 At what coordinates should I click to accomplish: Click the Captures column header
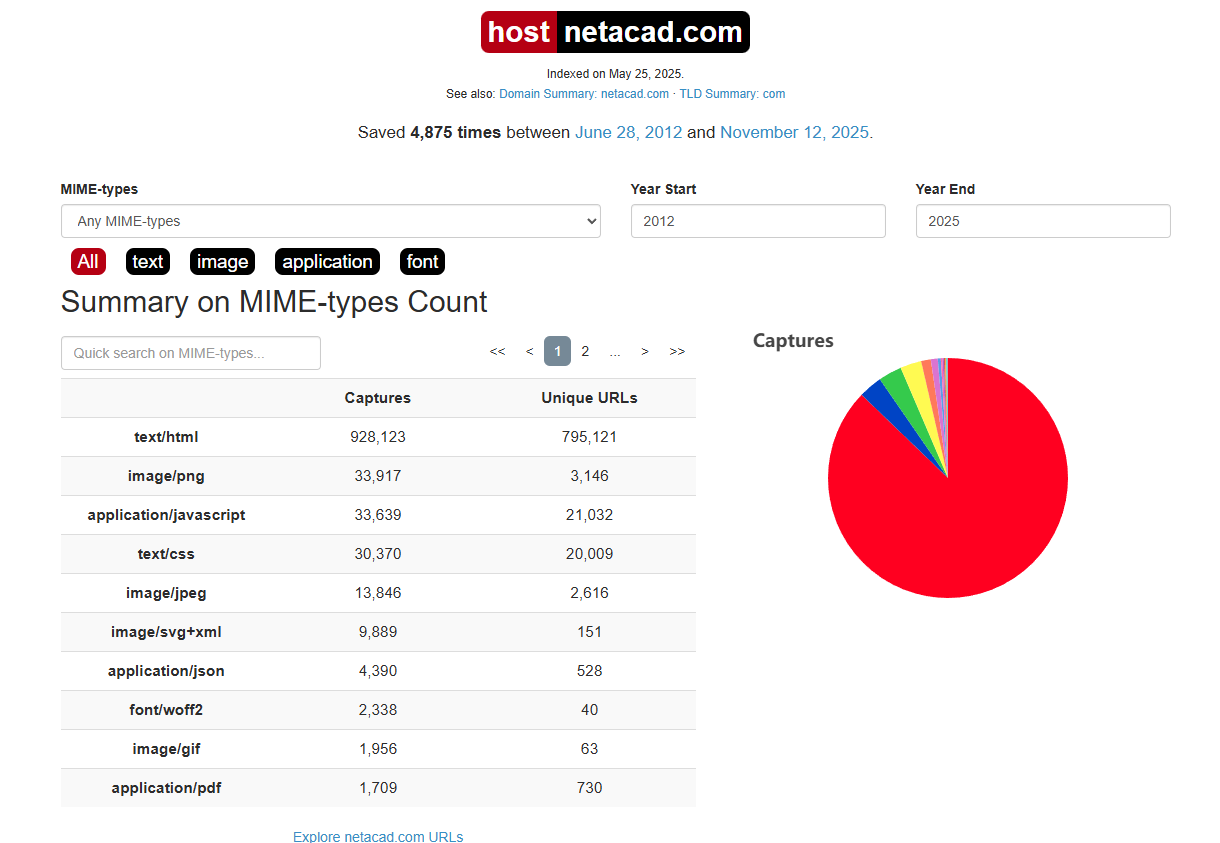click(378, 398)
